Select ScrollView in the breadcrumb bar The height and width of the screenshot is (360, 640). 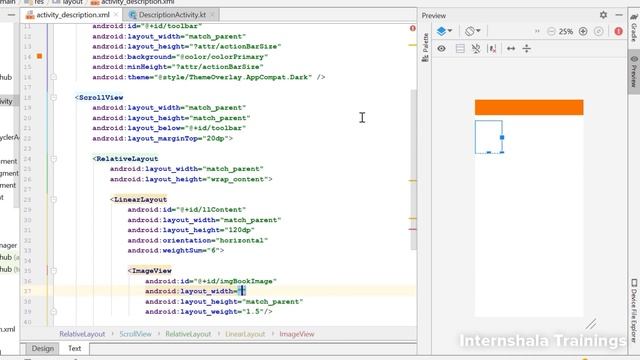[x=135, y=334]
